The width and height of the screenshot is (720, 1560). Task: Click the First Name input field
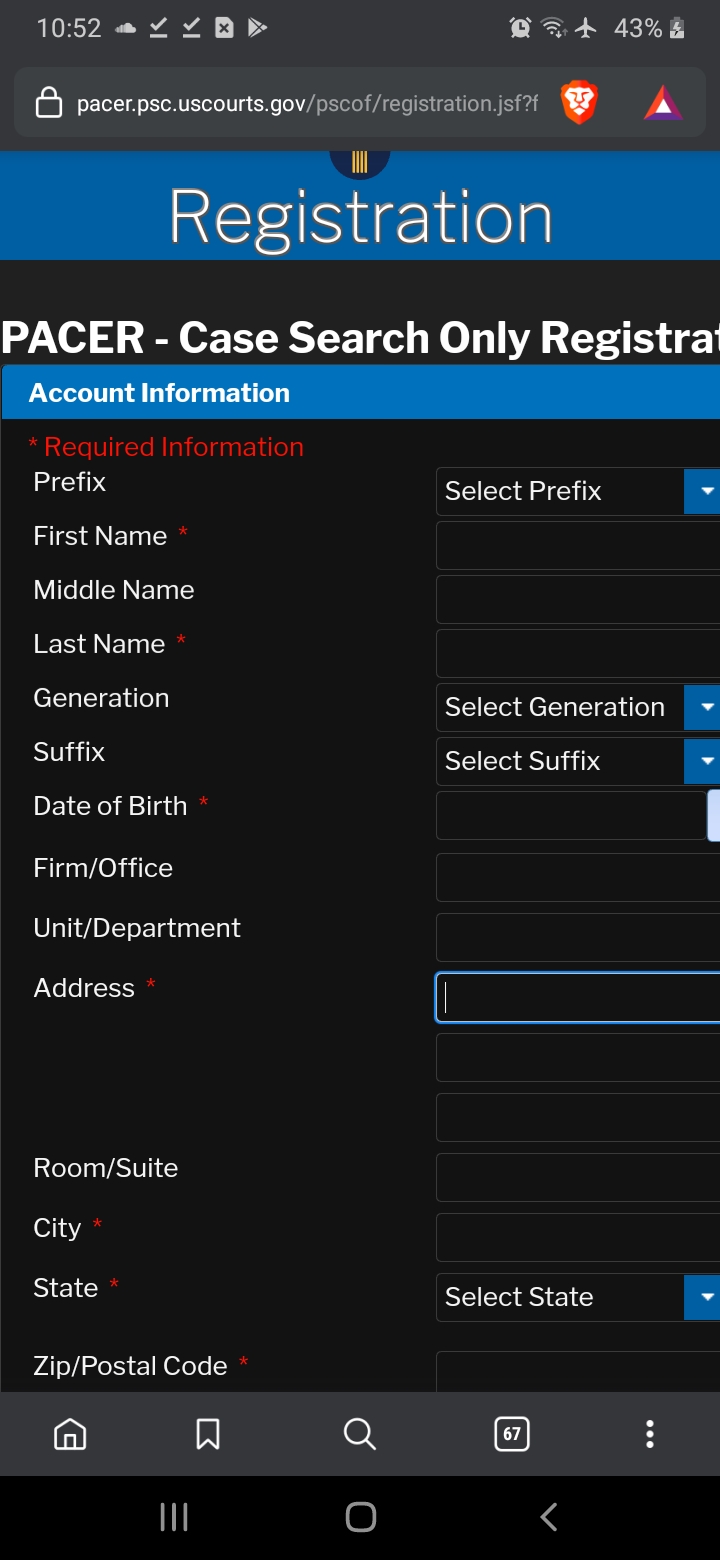[578, 545]
